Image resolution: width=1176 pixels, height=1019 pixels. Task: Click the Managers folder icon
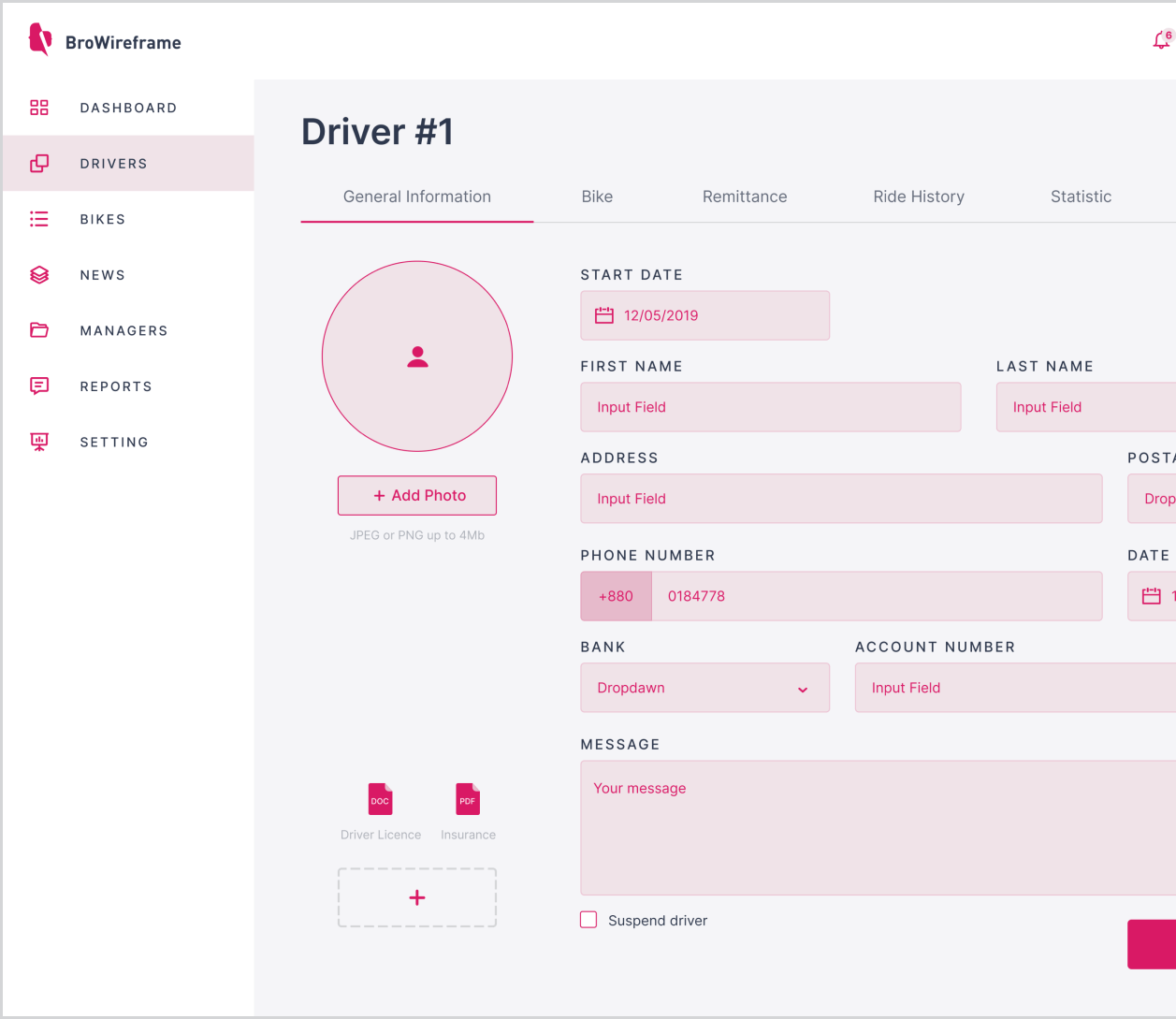pos(39,330)
